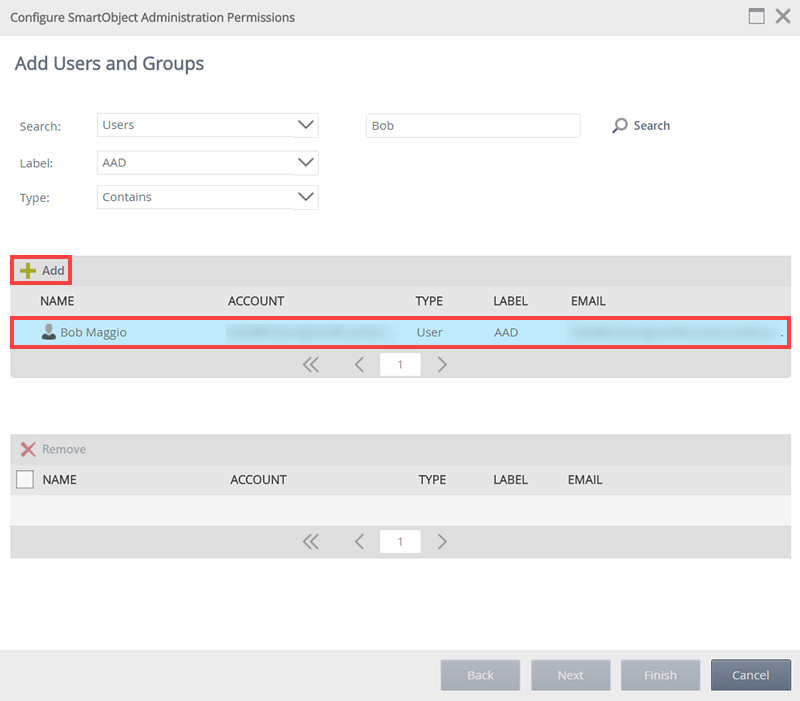Maximize the configuration dialog window
This screenshot has height=701, width=800.
pos(757,17)
